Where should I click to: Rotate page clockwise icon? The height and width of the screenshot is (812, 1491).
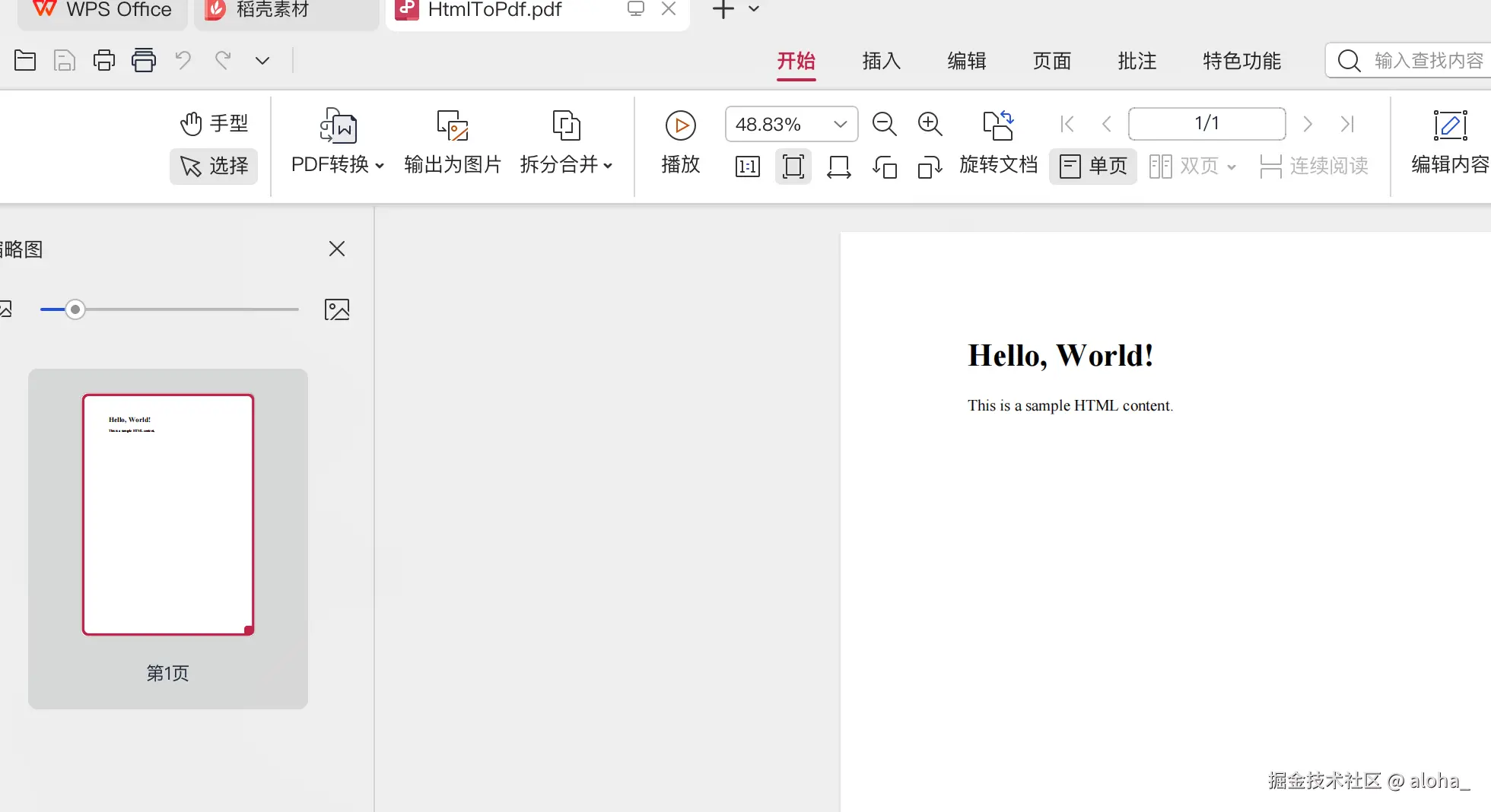coord(930,167)
